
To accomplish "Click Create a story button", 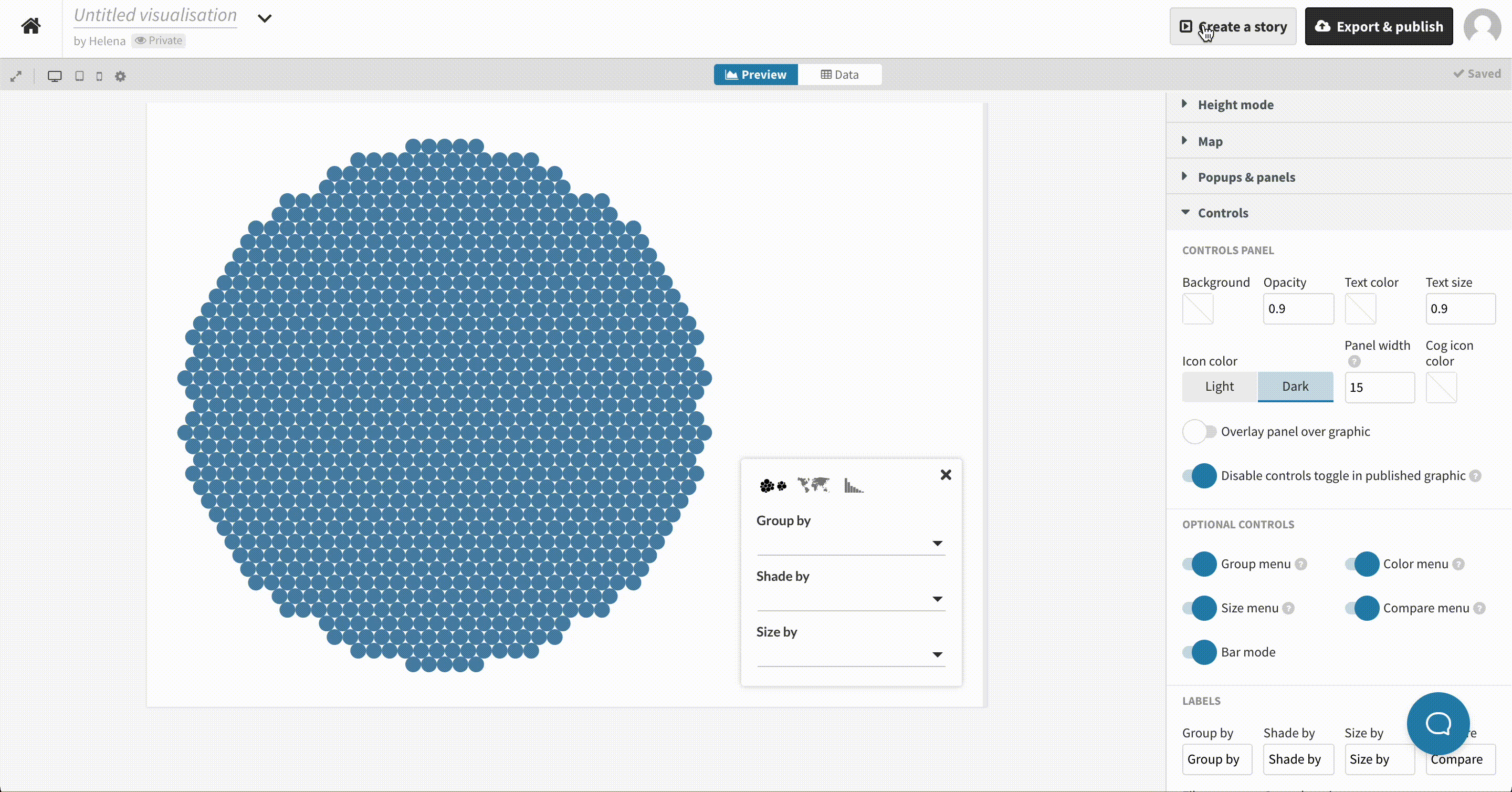I will (1233, 26).
